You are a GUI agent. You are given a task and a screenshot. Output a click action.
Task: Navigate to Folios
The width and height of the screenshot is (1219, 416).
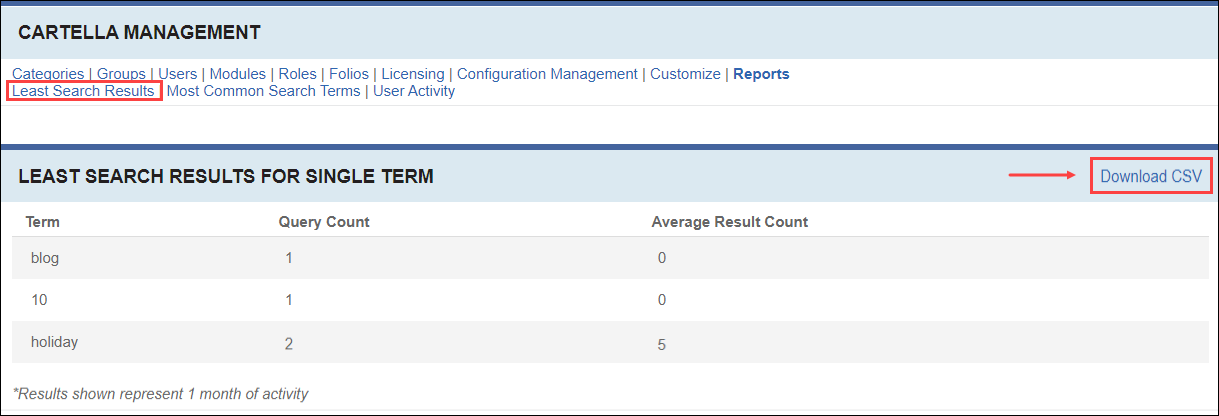coord(349,74)
